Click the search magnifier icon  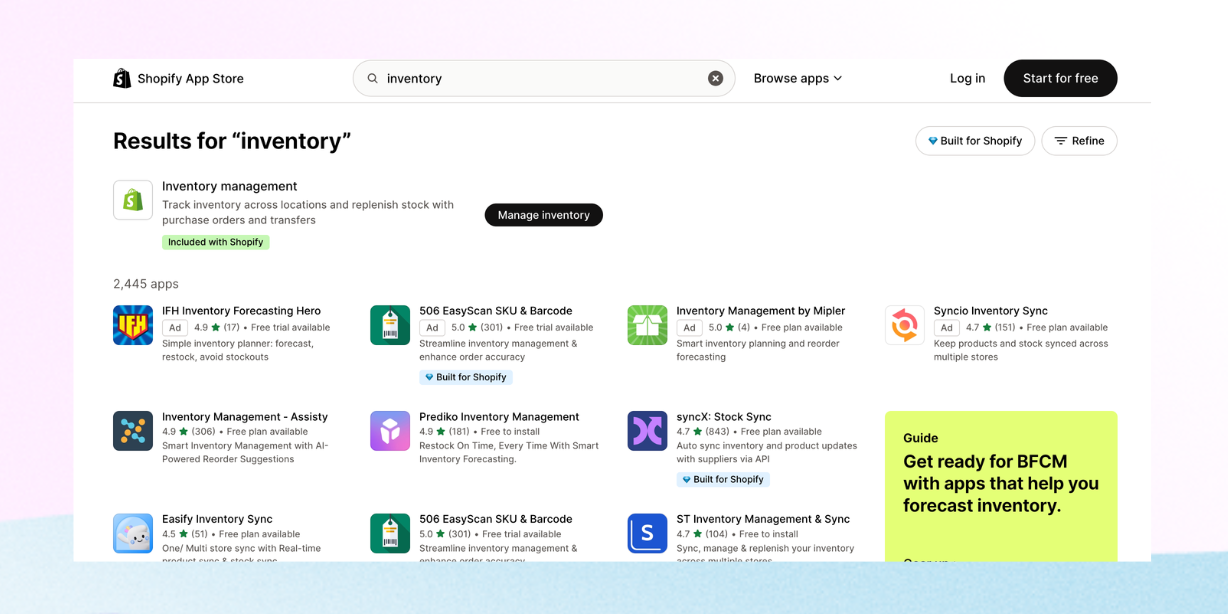point(373,78)
